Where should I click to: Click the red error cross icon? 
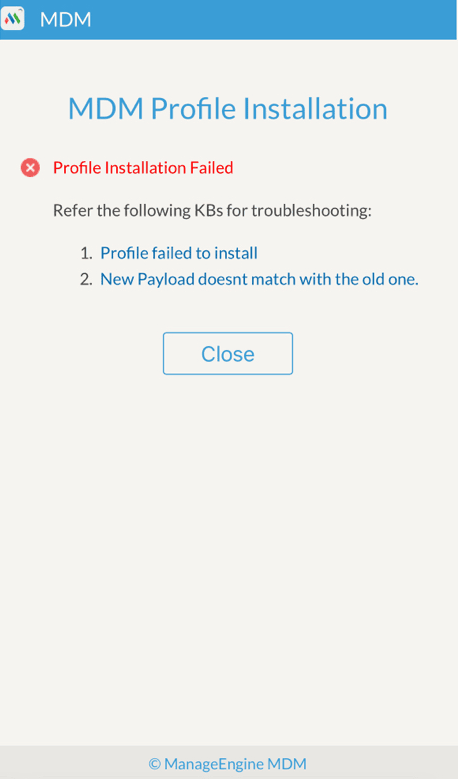pos(30,168)
